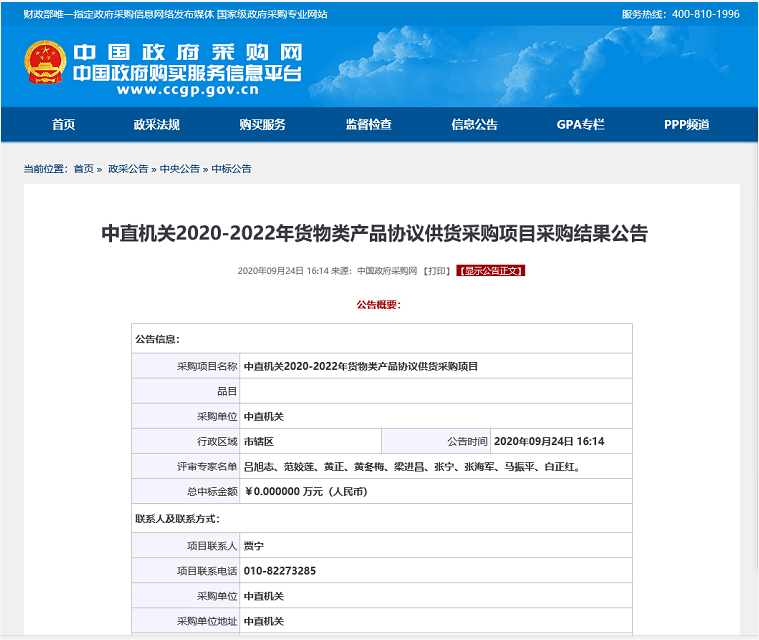
Task: Click the 首页 breadcrumb link
Action: click(84, 169)
